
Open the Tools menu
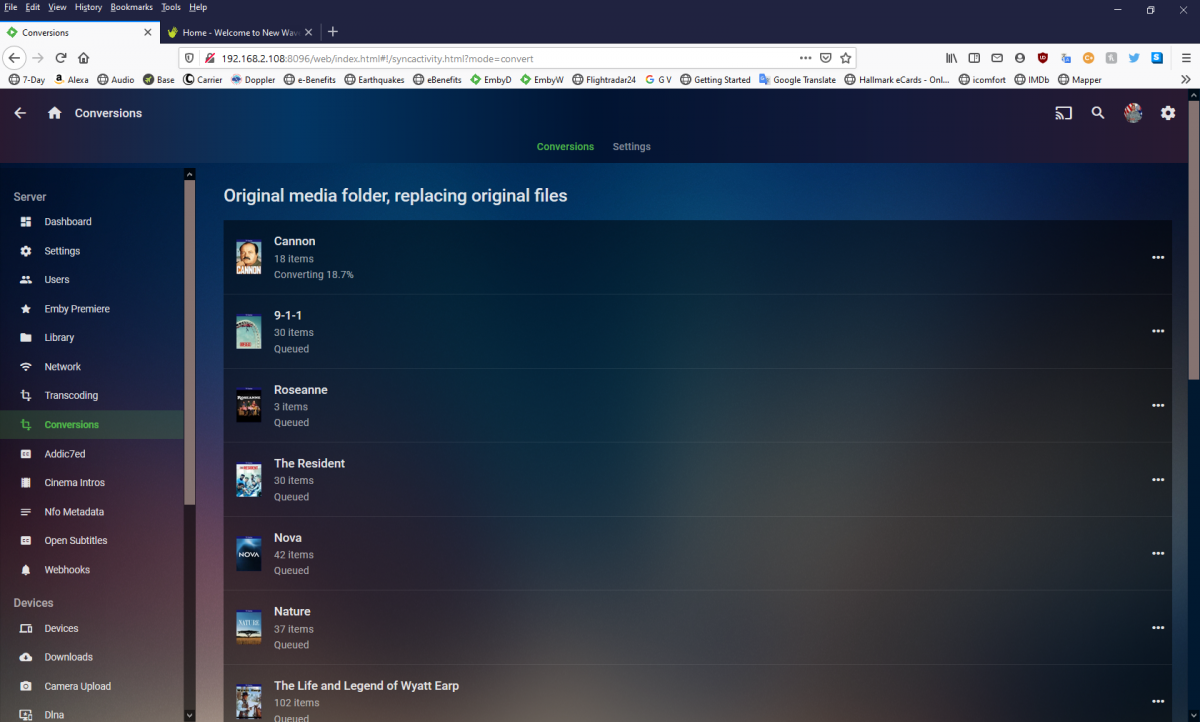click(x=171, y=7)
